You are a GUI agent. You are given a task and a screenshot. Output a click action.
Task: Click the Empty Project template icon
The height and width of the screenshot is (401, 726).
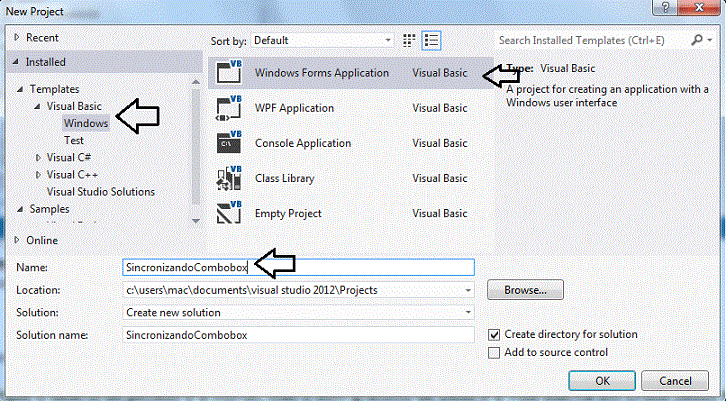pyautogui.click(x=229, y=213)
